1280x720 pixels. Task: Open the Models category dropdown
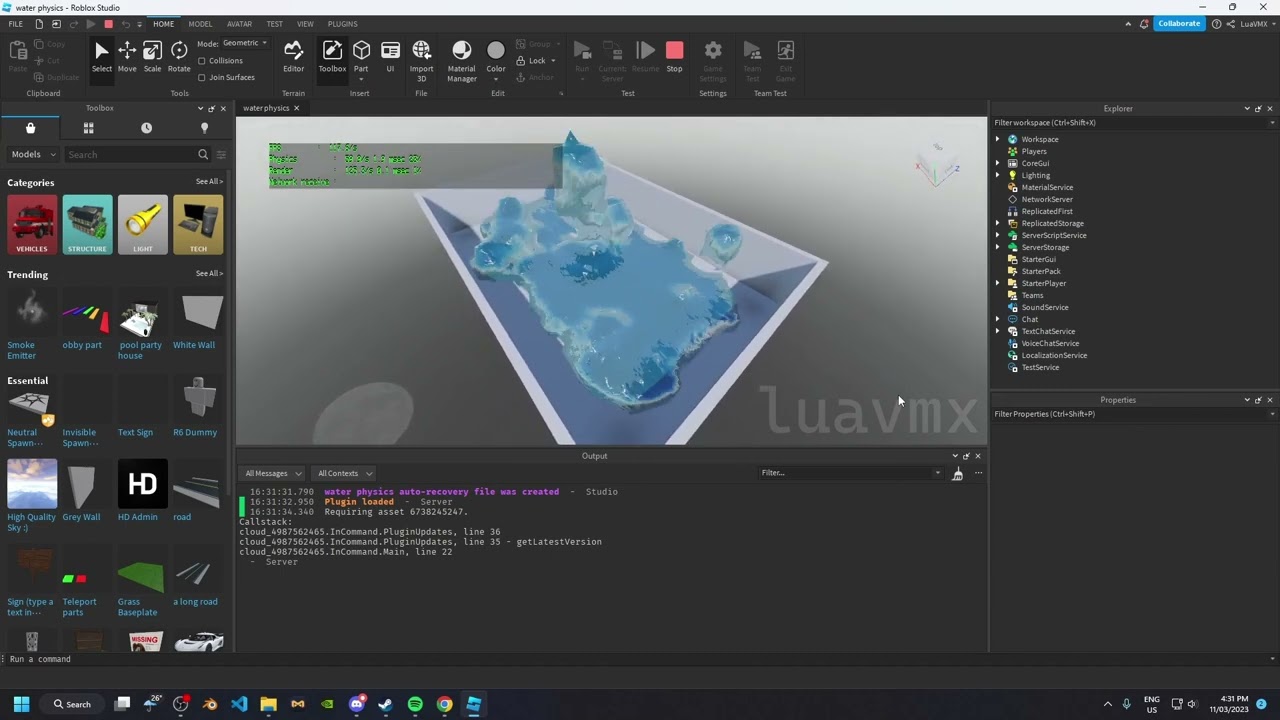click(32, 154)
